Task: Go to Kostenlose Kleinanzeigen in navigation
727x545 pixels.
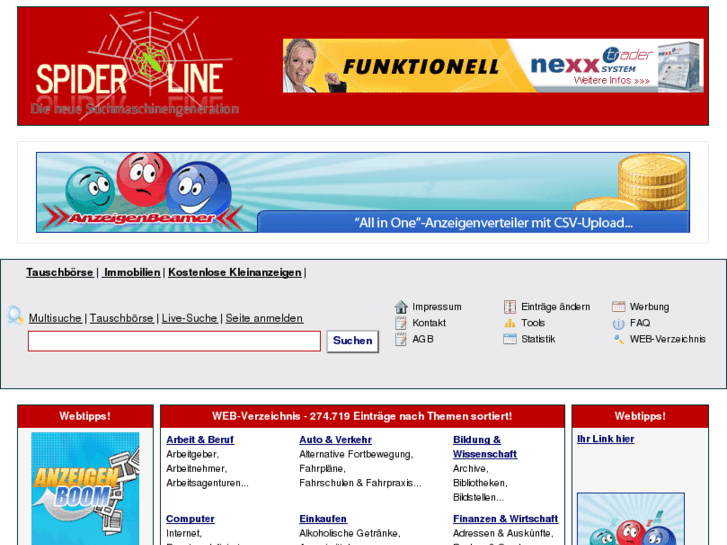Action: click(235, 272)
